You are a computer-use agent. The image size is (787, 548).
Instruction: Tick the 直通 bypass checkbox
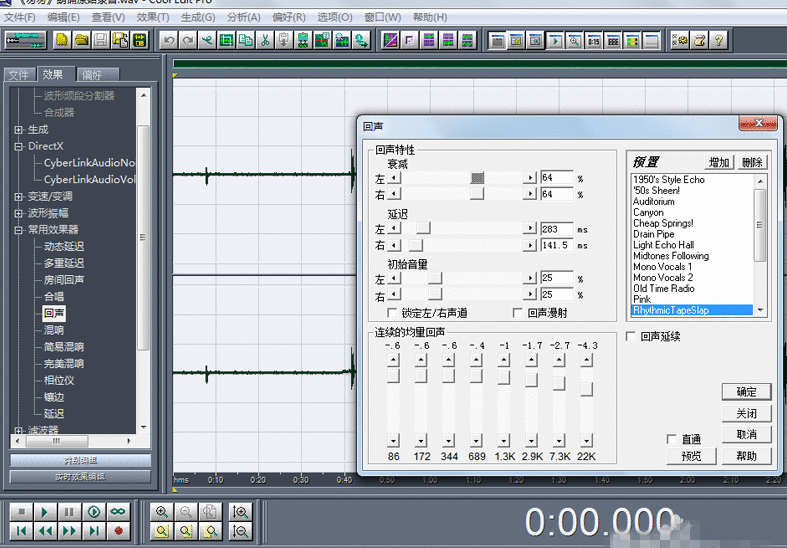point(672,439)
